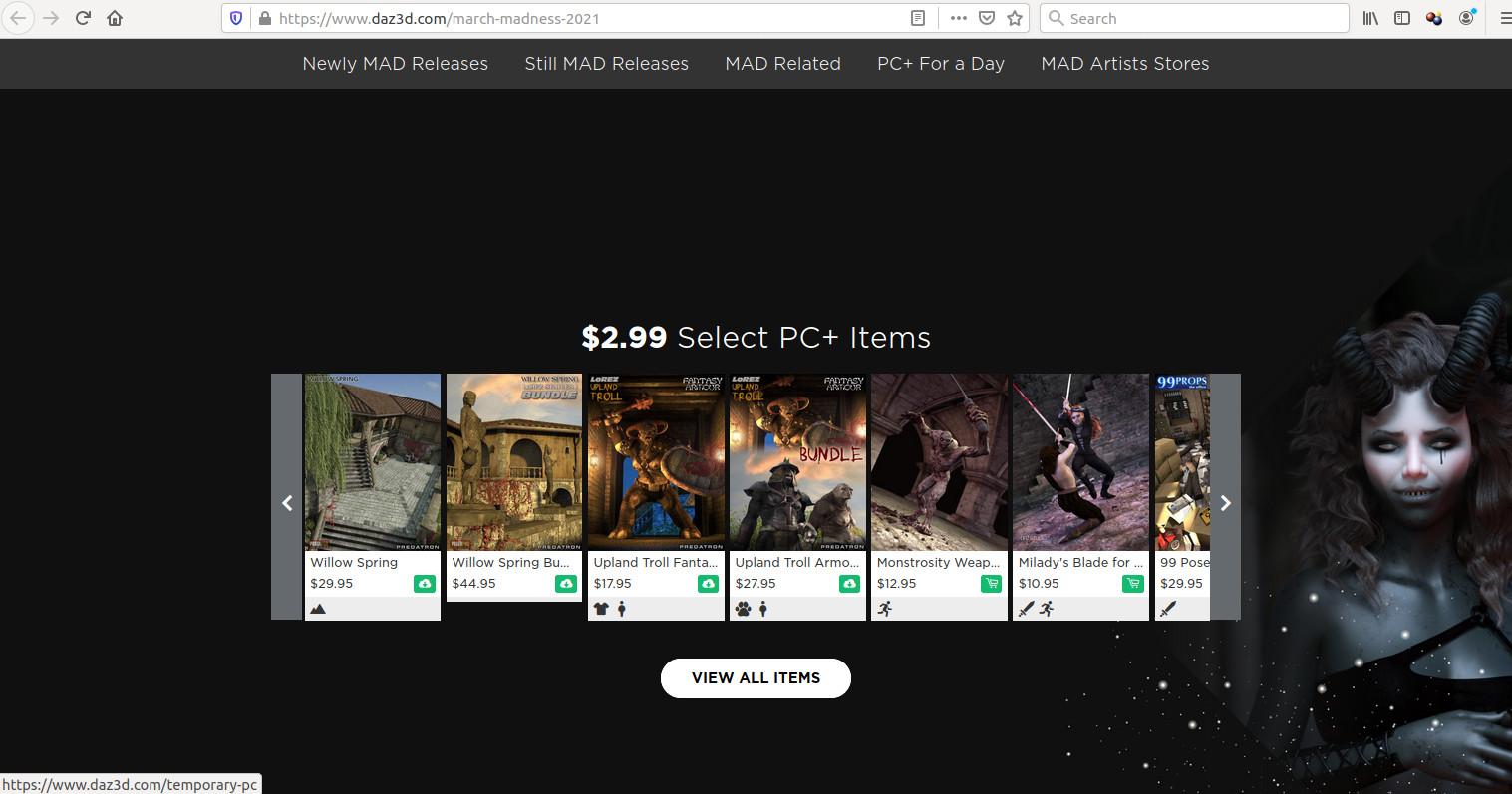
Task: Open the 99 Poses product title link
Action: (x=1184, y=562)
